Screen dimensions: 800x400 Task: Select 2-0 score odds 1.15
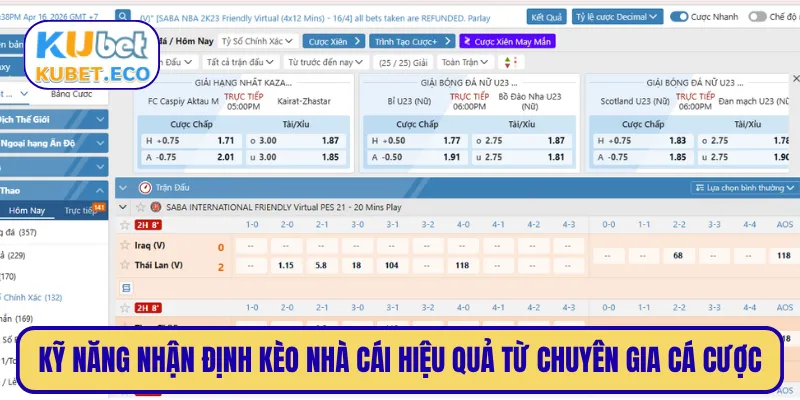(x=286, y=265)
